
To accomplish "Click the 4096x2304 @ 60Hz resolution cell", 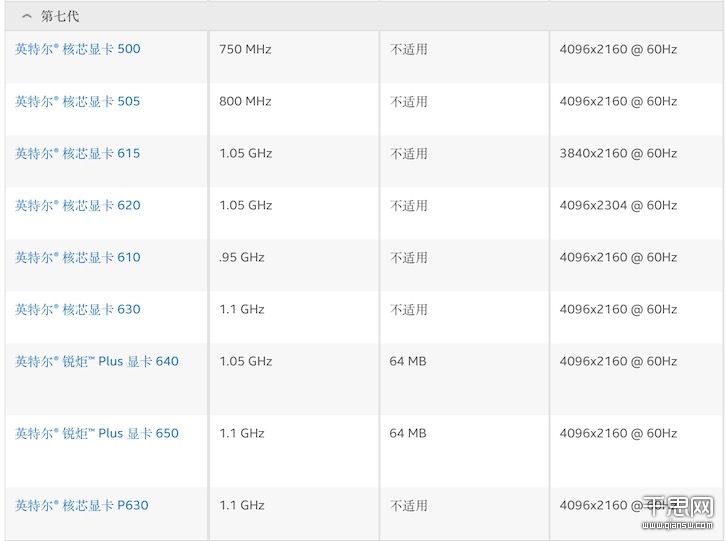I will coord(618,205).
